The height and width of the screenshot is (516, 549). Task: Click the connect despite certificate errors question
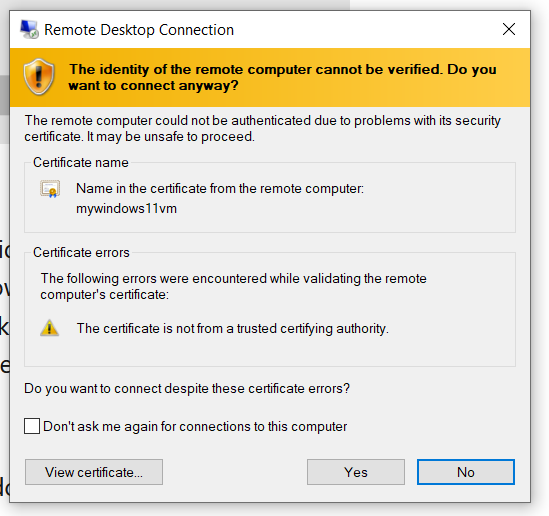[187, 389]
